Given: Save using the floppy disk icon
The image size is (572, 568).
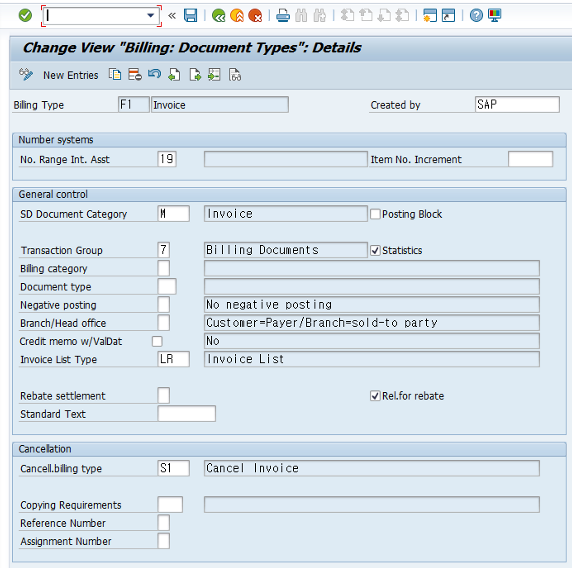Looking at the screenshot, I should click(x=190, y=16).
